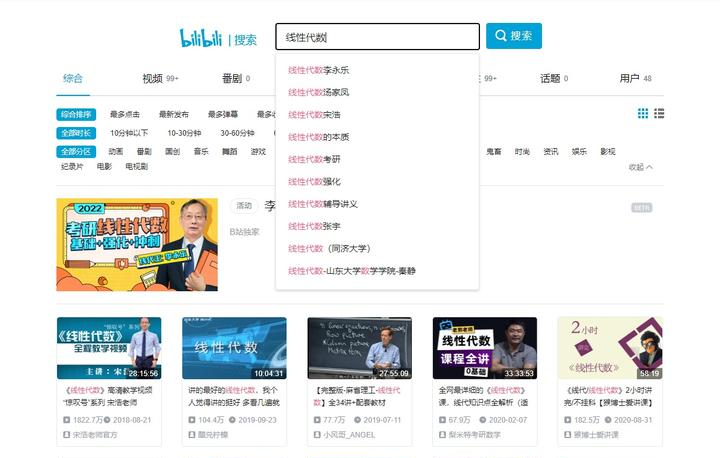
Task: Select 全部时长 duration filter
Action: 76,133
